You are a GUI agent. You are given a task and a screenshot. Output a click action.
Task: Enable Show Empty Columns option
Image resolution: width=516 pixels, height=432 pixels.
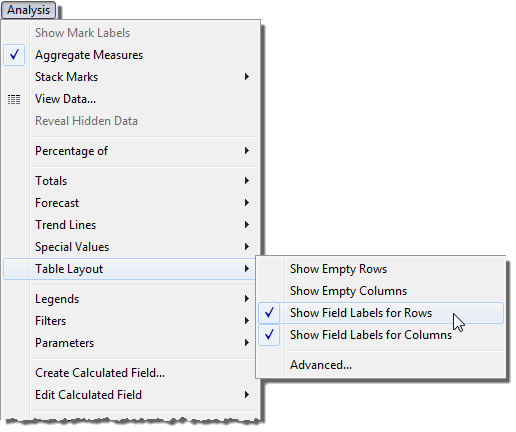click(x=381, y=291)
